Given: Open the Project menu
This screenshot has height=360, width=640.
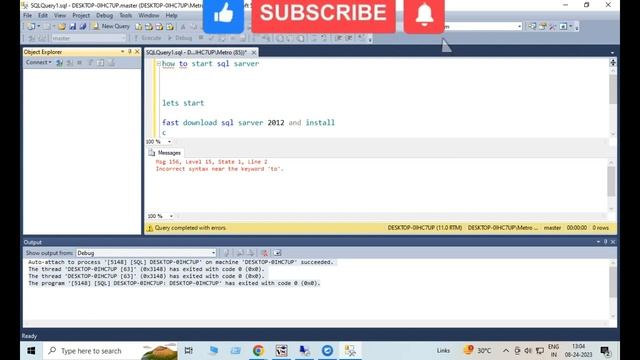Looking at the screenshot, I should click(81, 16).
